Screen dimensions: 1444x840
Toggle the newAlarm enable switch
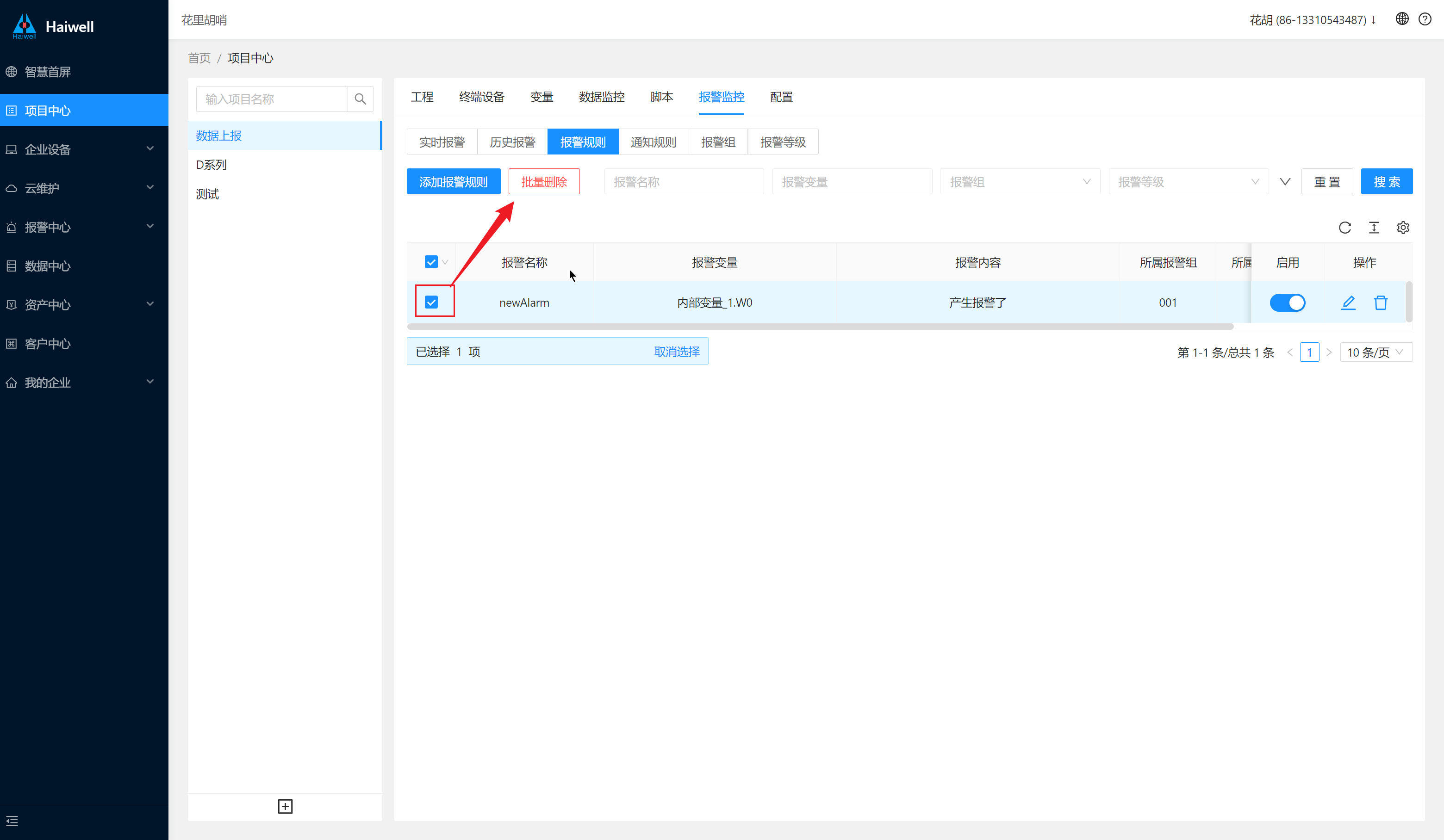1287,303
